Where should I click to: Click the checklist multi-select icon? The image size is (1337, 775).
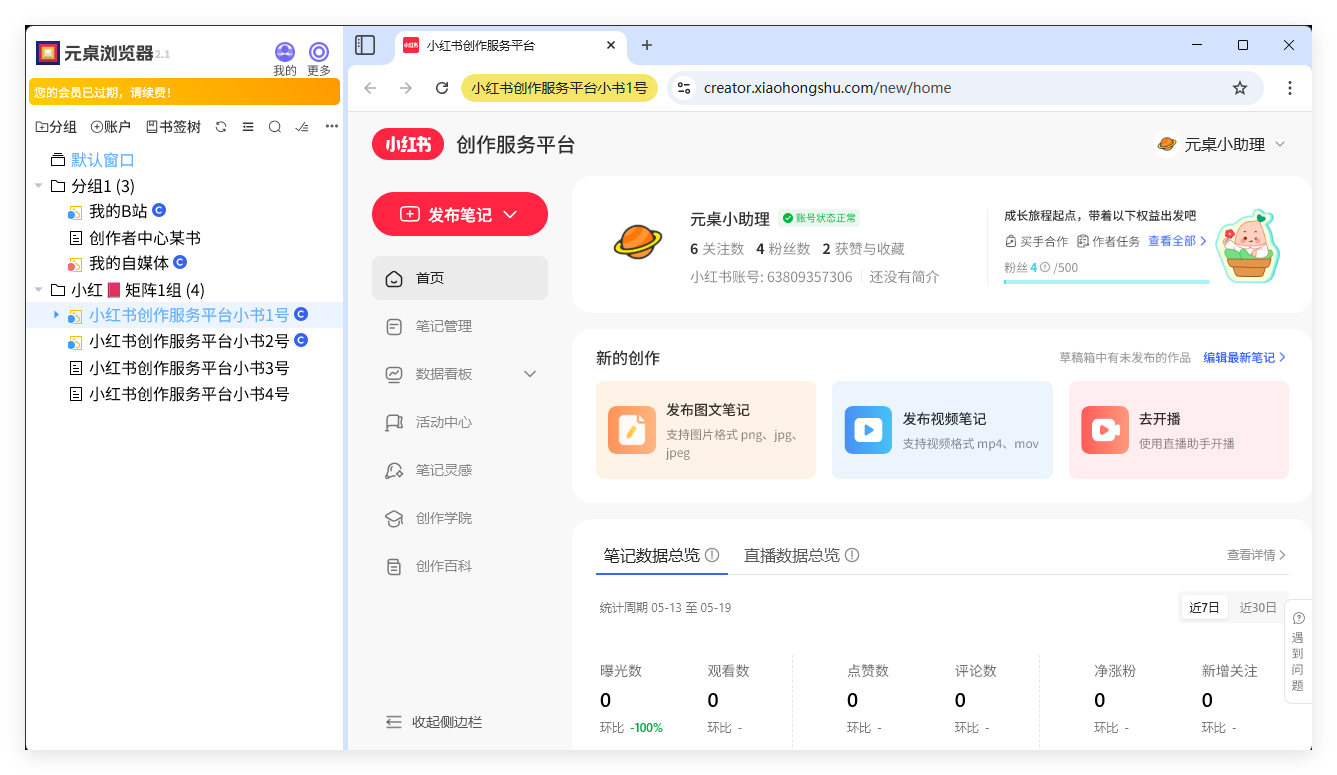302,127
